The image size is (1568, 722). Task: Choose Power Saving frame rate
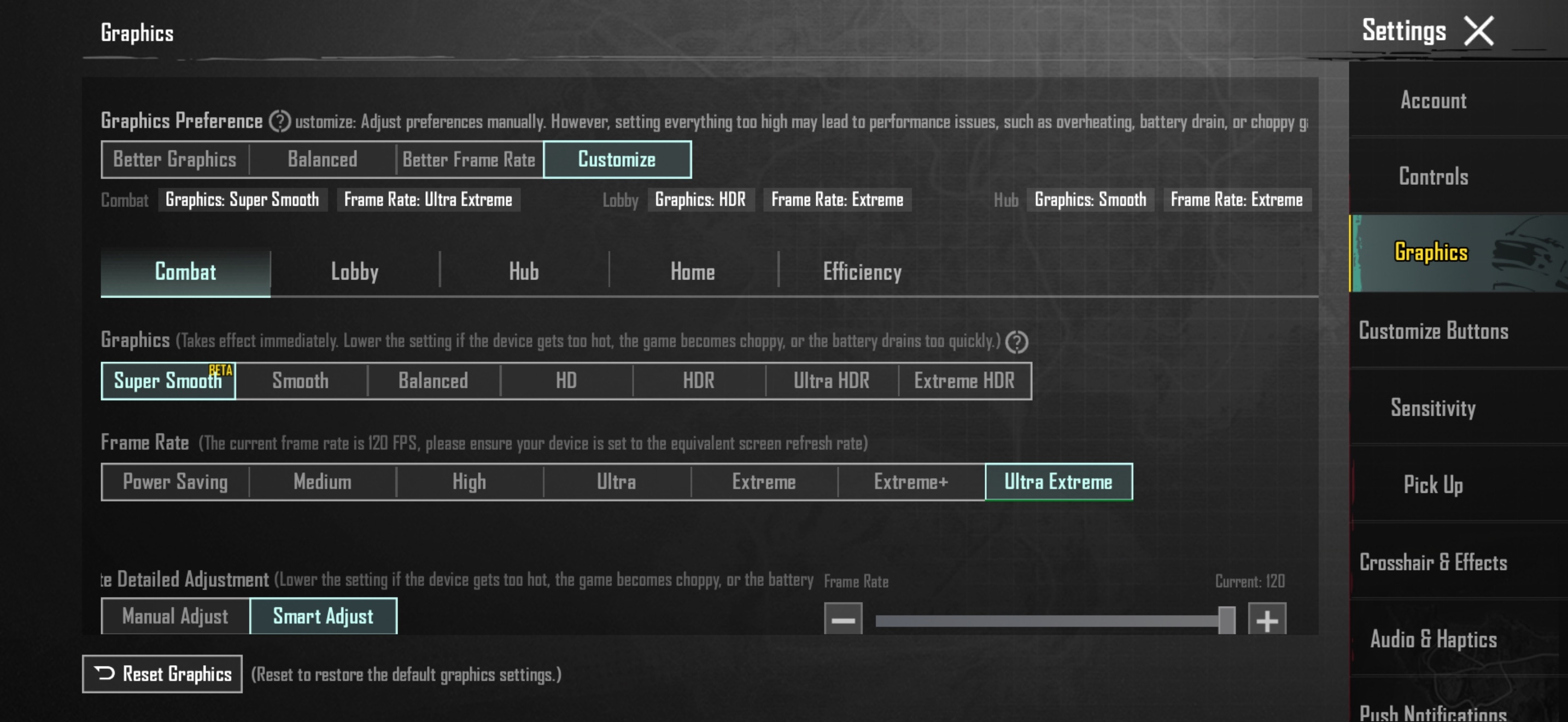click(175, 481)
